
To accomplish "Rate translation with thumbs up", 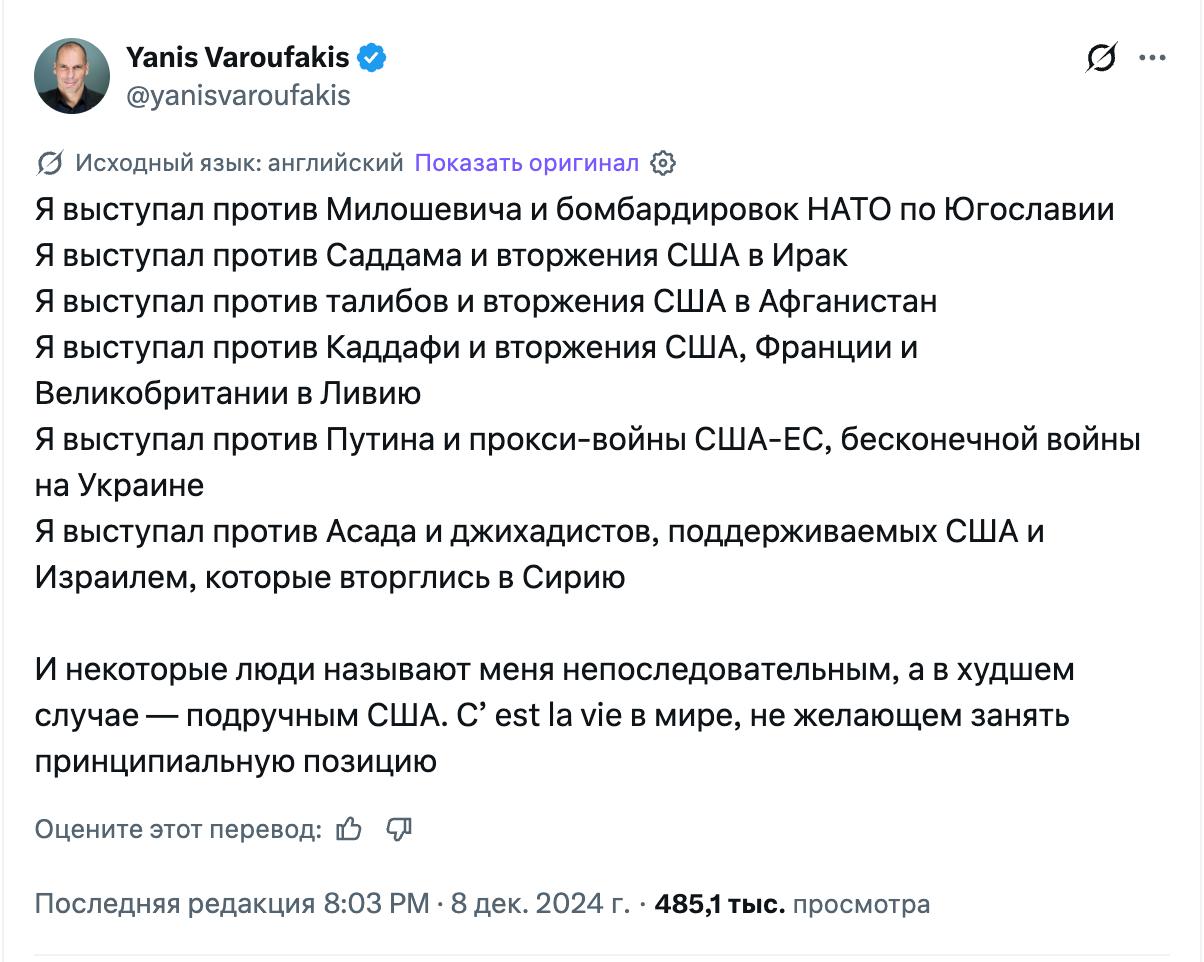I will click(x=349, y=829).
